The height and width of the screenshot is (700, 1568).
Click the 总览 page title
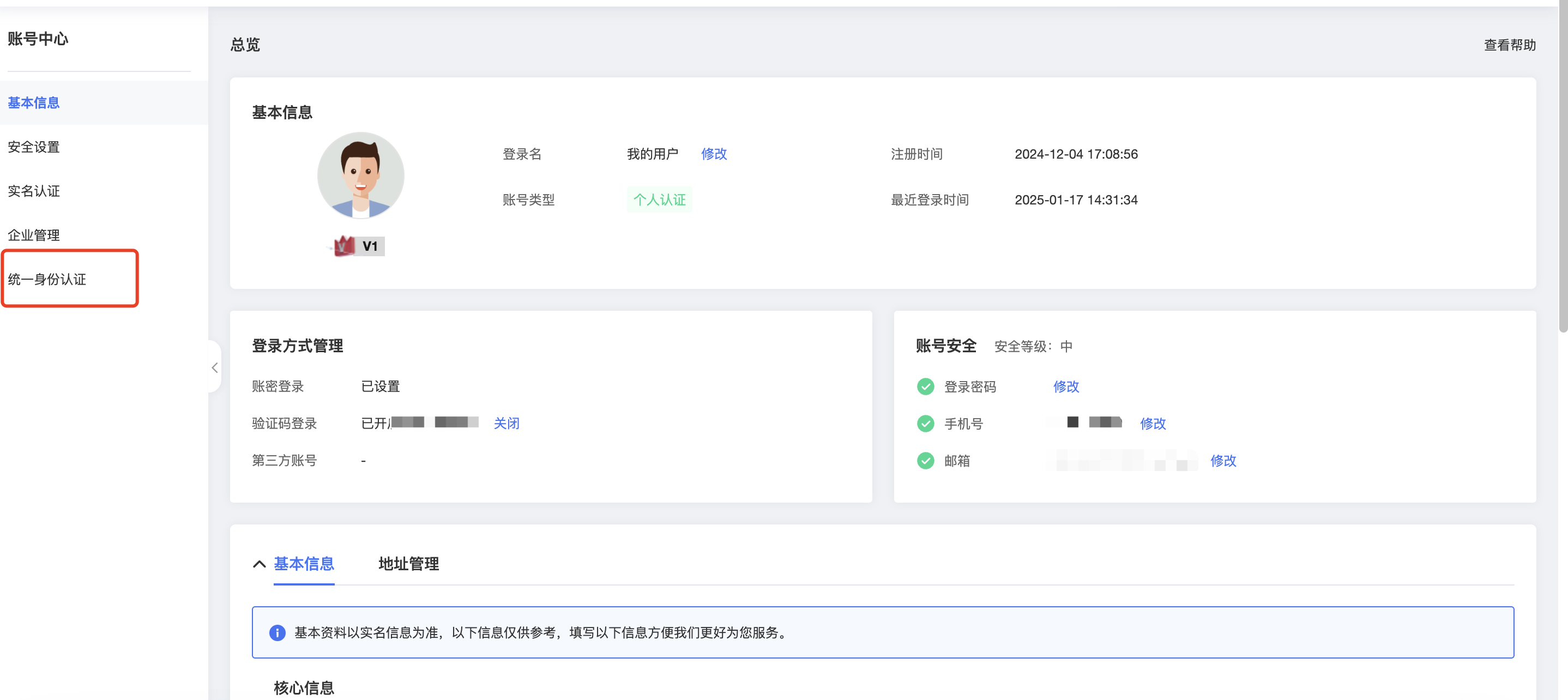tap(245, 45)
